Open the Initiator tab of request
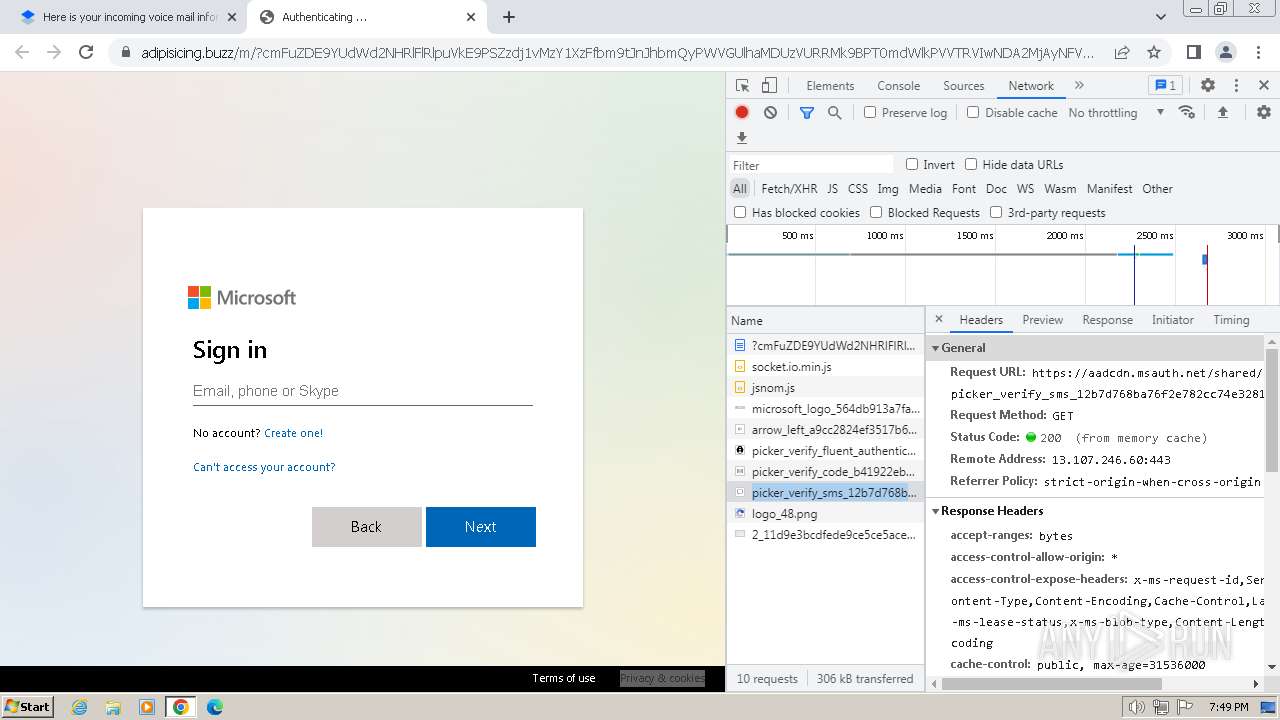This screenshot has height=720, width=1280. click(x=1172, y=320)
